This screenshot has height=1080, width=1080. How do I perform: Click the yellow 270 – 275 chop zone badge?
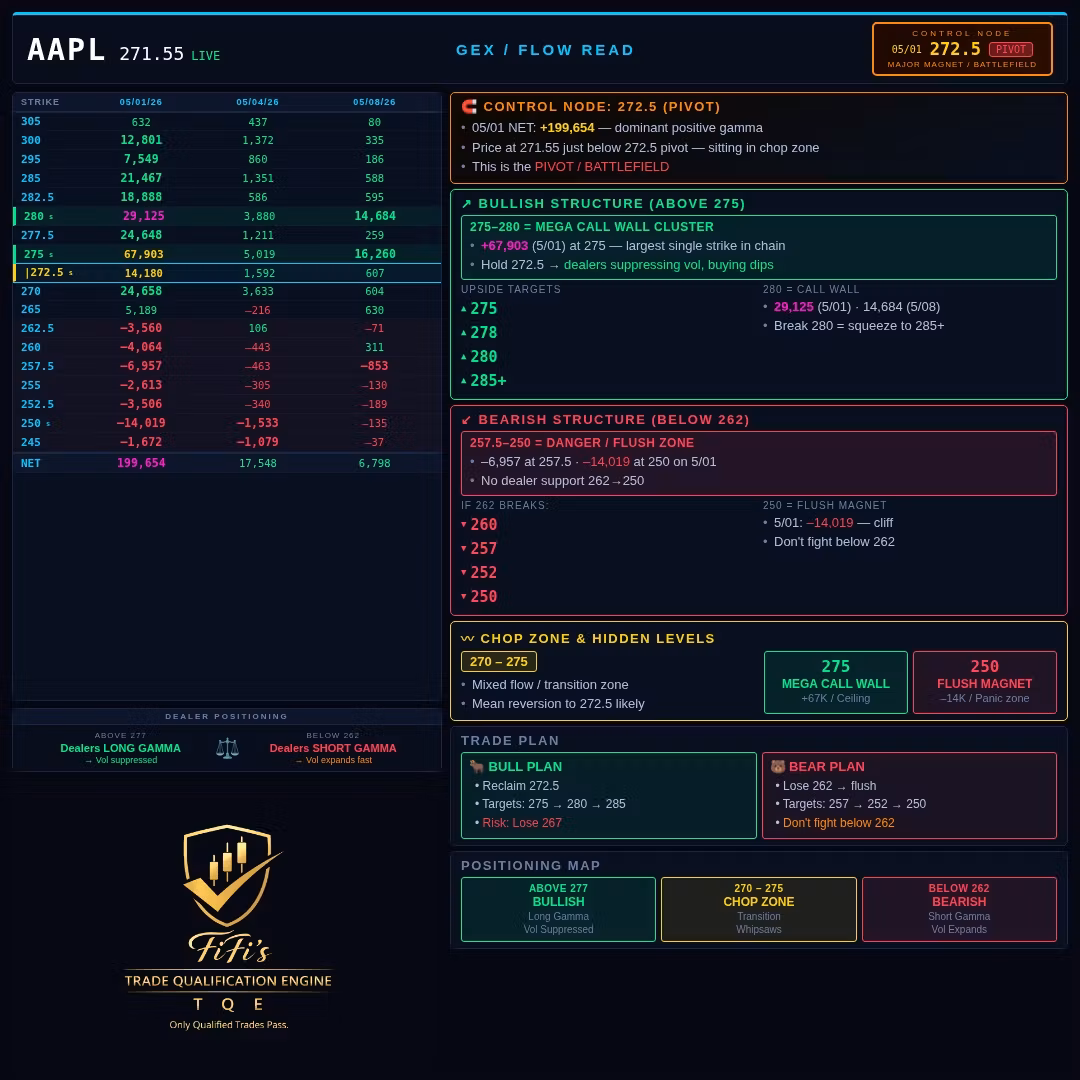[499, 661]
